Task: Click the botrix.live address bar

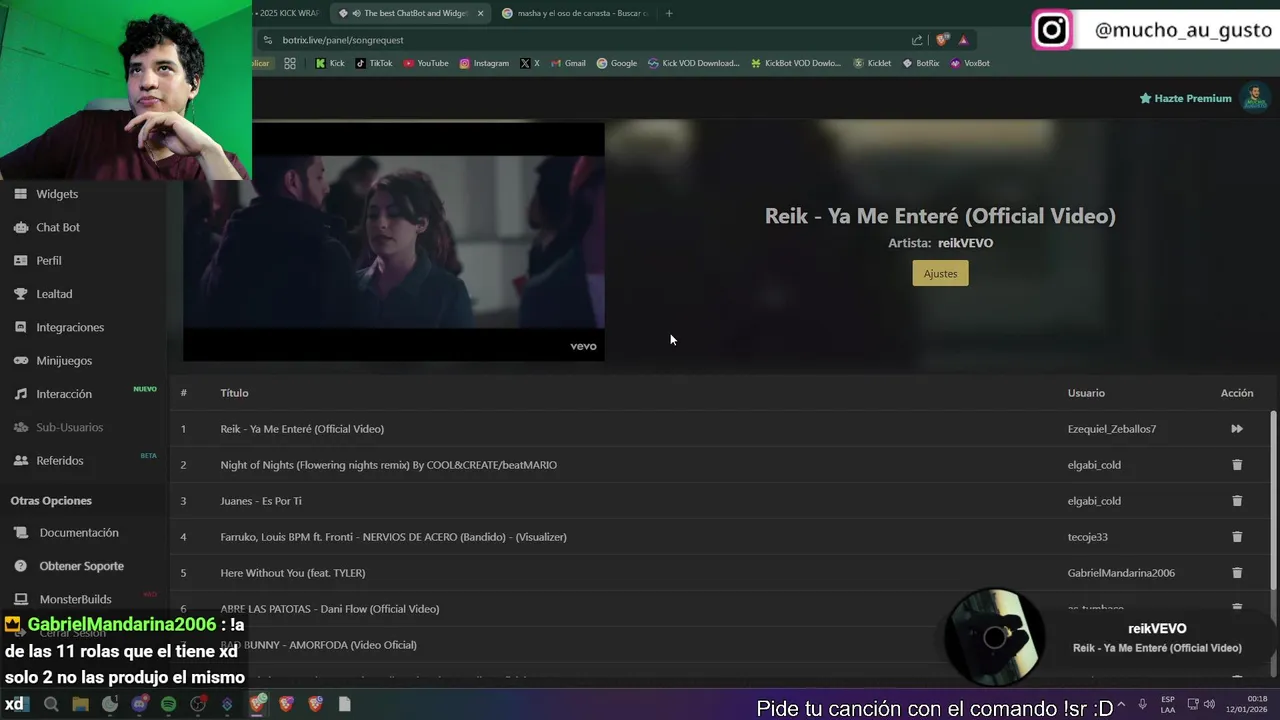Action: 590,40
